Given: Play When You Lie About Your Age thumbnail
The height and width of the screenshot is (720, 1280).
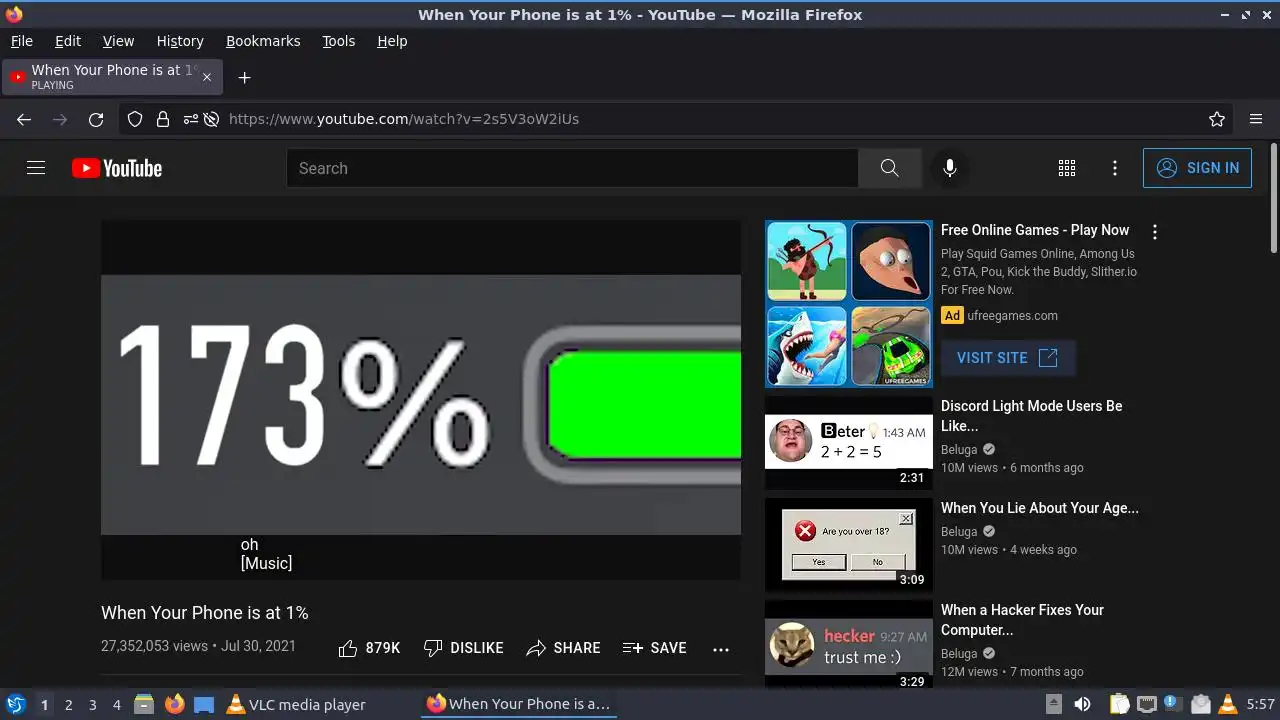Looking at the screenshot, I should tap(849, 544).
